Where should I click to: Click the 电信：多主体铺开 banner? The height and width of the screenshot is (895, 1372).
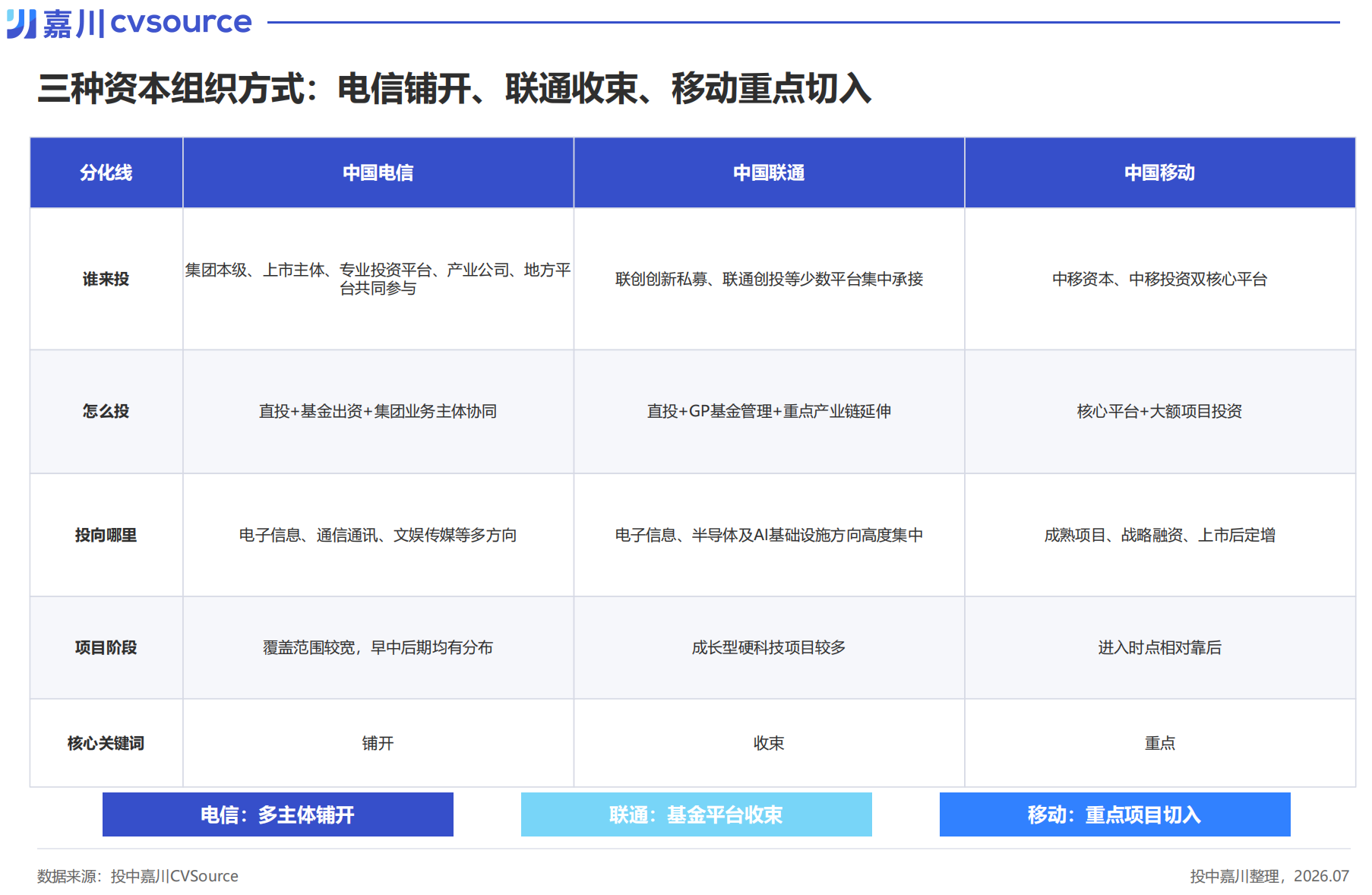point(278,814)
